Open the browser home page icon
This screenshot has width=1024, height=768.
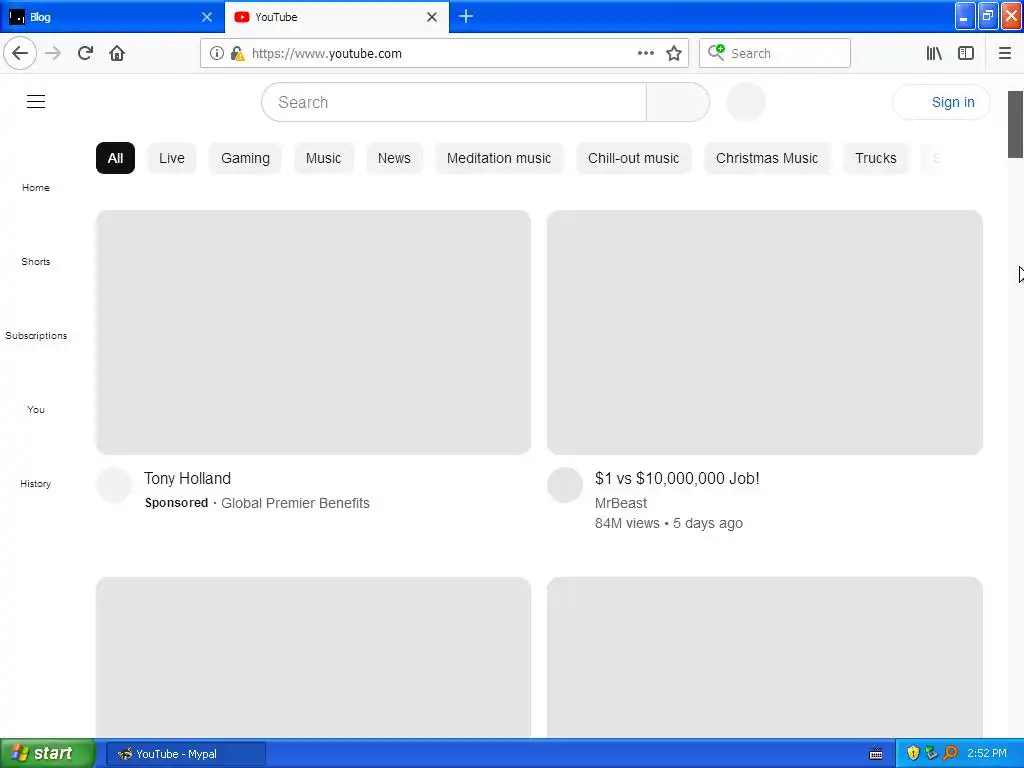[x=117, y=53]
